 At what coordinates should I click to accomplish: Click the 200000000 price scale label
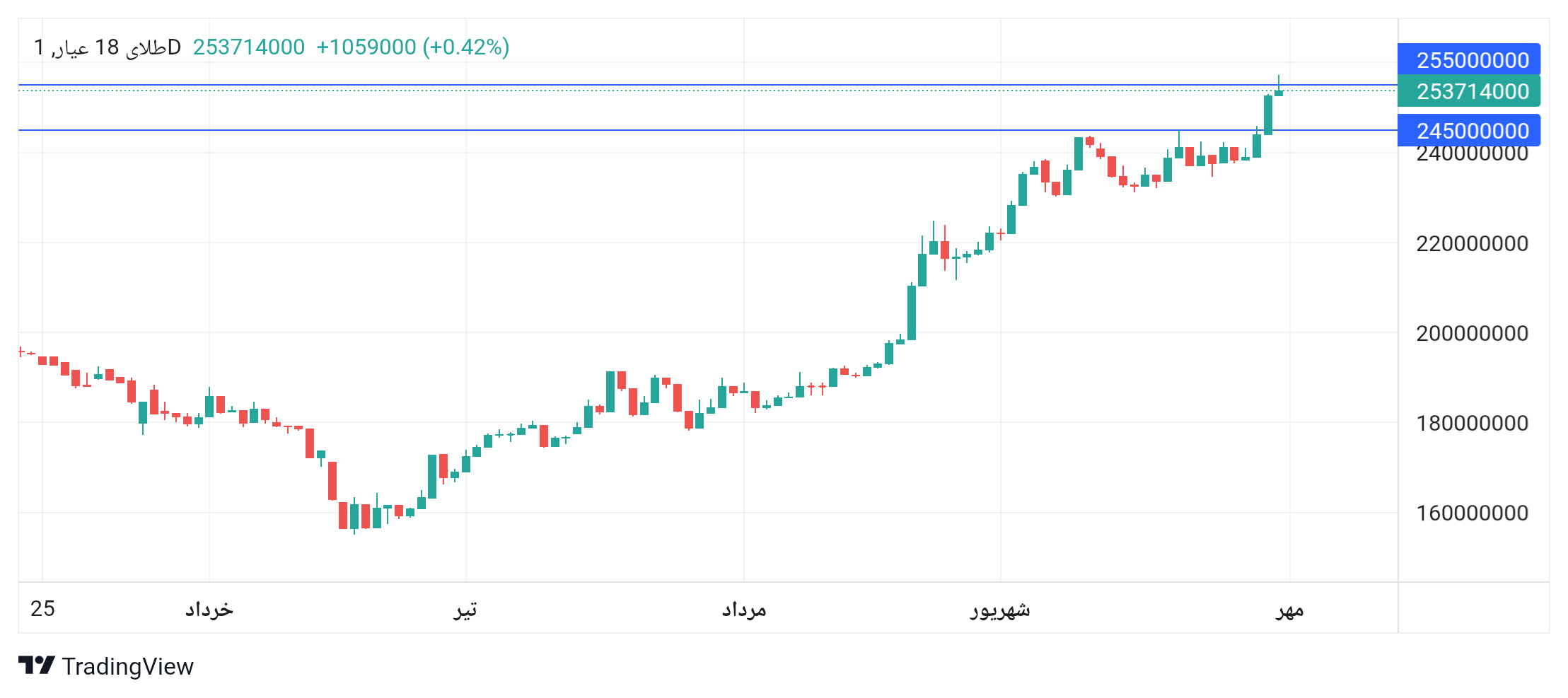[1472, 333]
